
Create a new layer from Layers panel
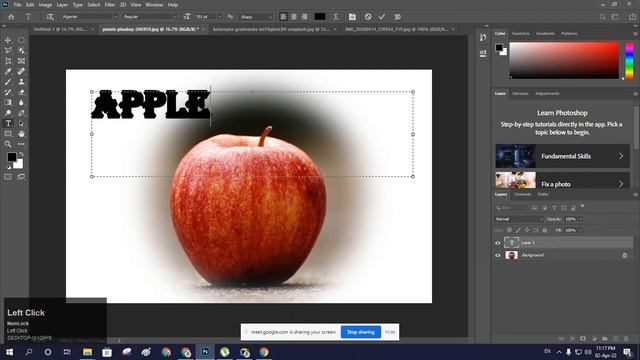click(x=616, y=339)
